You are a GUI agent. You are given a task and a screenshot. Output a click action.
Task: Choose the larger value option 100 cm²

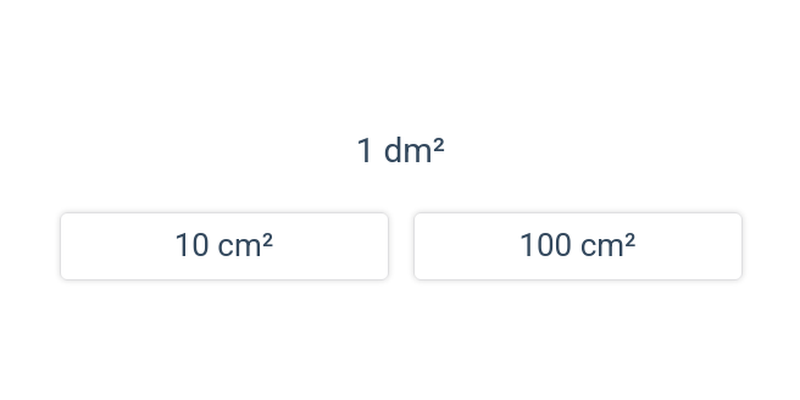point(578,246)
